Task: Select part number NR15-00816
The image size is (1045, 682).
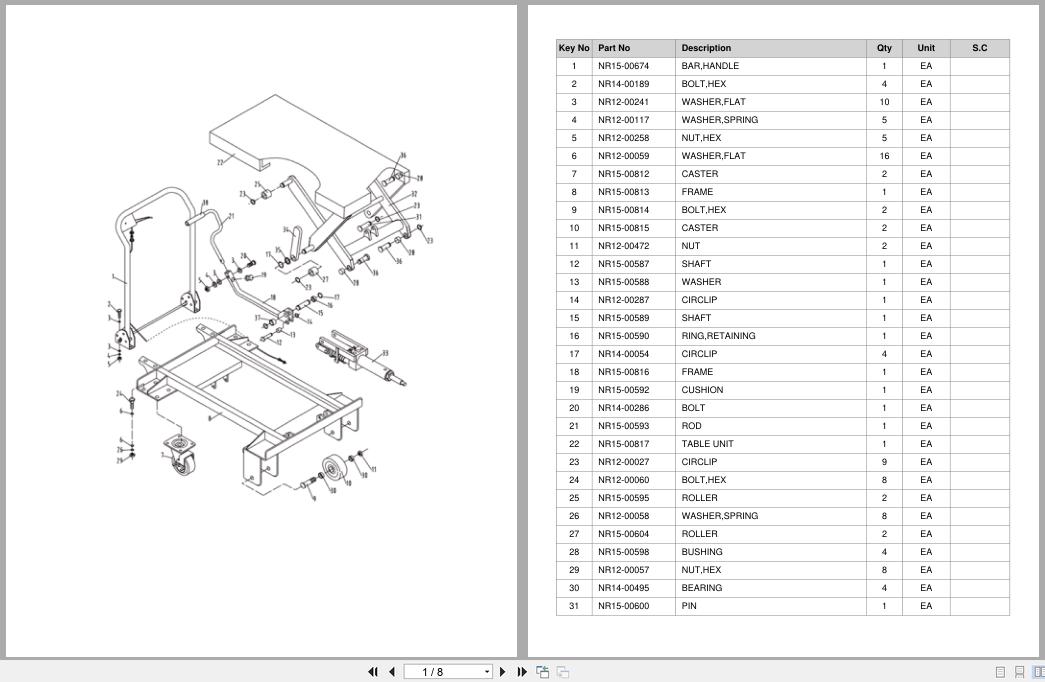Action: tap(623, 372)
